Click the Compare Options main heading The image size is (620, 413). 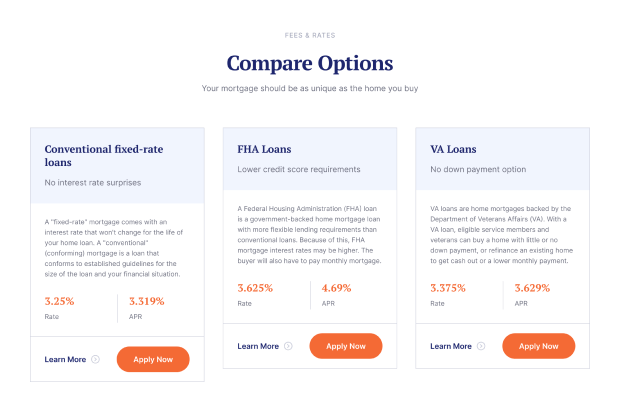[x=310, y=63]
